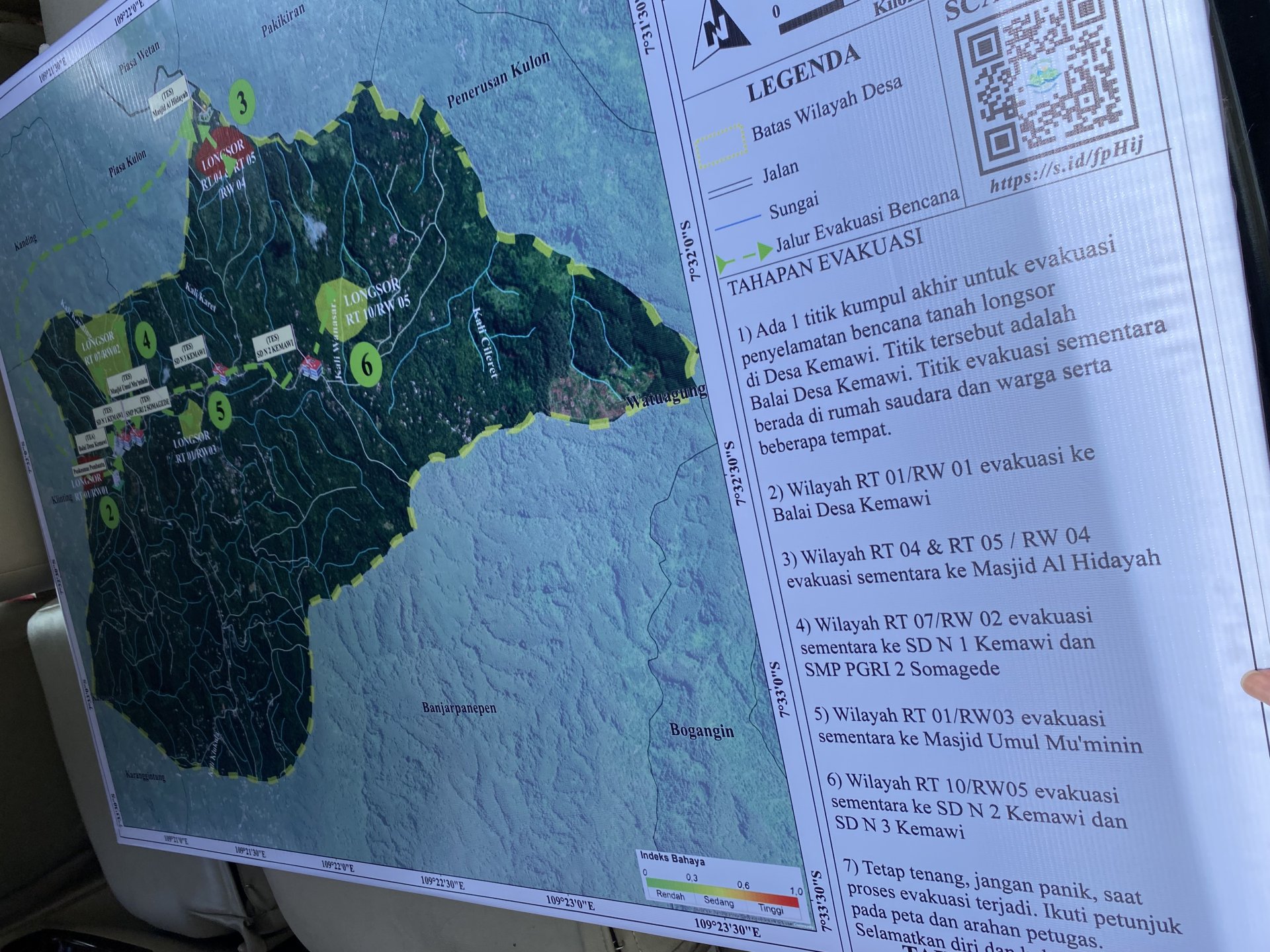Click the Batas Wilayah Desa legend swatch
The height and width of the screenshot is (952, 1270).
coord(720,146)
